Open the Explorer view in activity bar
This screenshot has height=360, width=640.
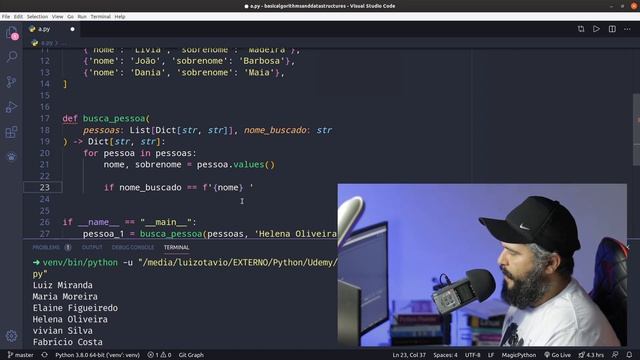tap(11, 33)
